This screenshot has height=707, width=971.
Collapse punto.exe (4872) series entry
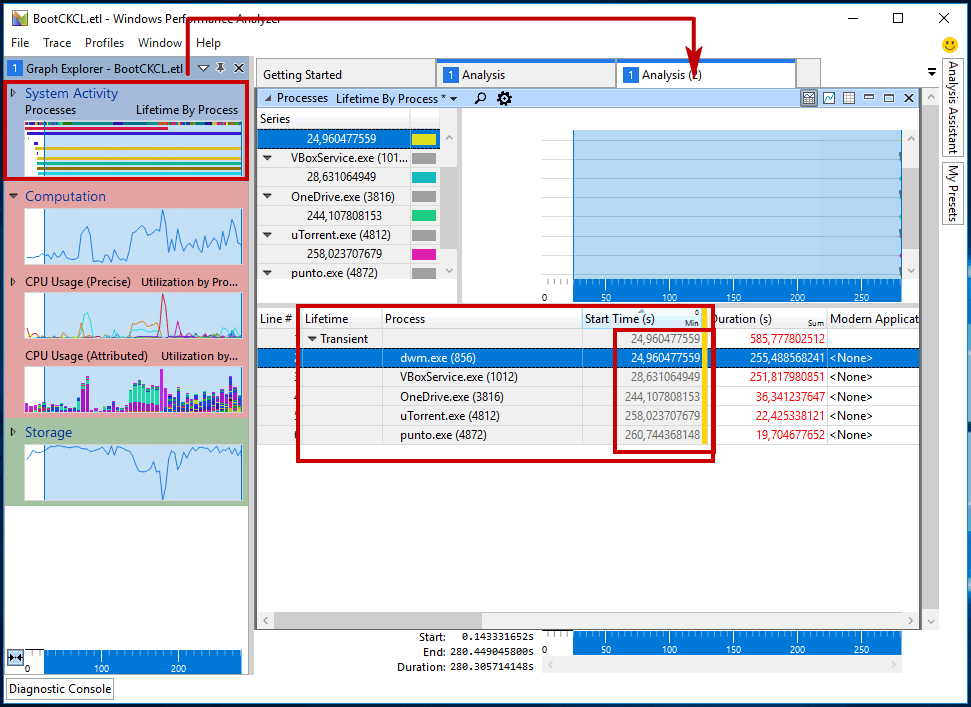click(268, 272)
